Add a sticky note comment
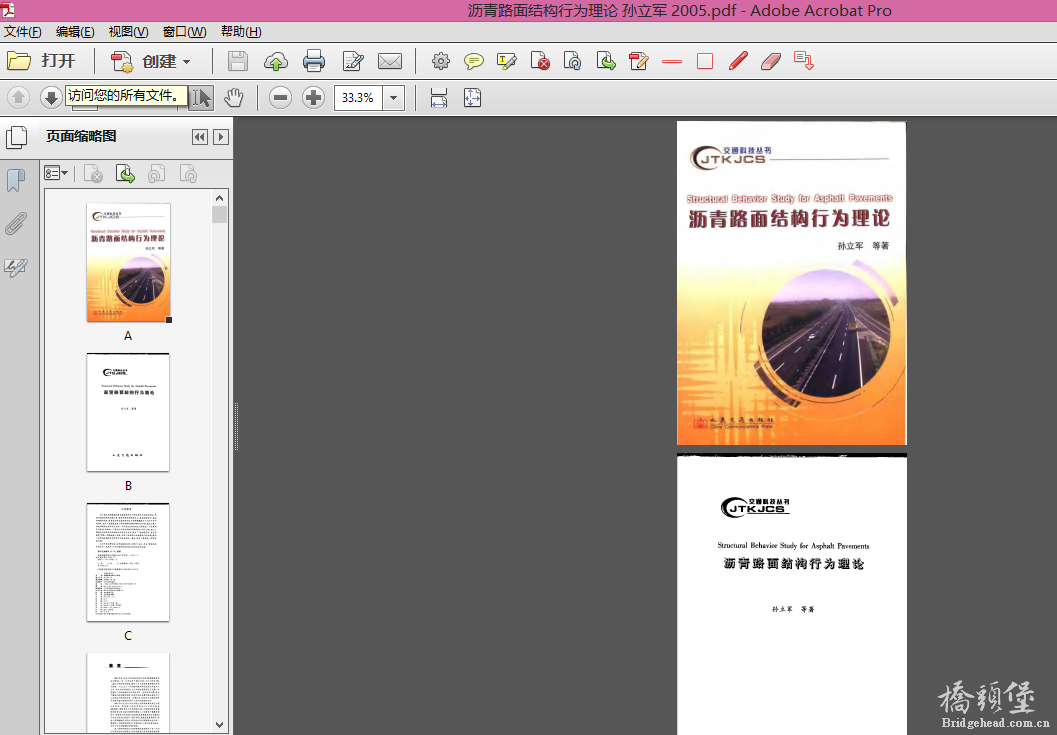This screenshot has width=1057, height=735. 474,61
